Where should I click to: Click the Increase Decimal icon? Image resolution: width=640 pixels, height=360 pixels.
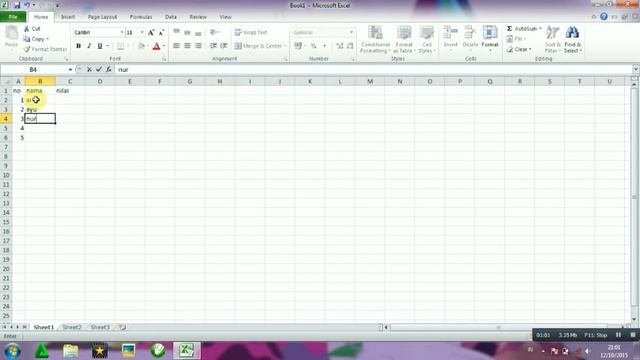pyautogui.click(x=340, y=46)
